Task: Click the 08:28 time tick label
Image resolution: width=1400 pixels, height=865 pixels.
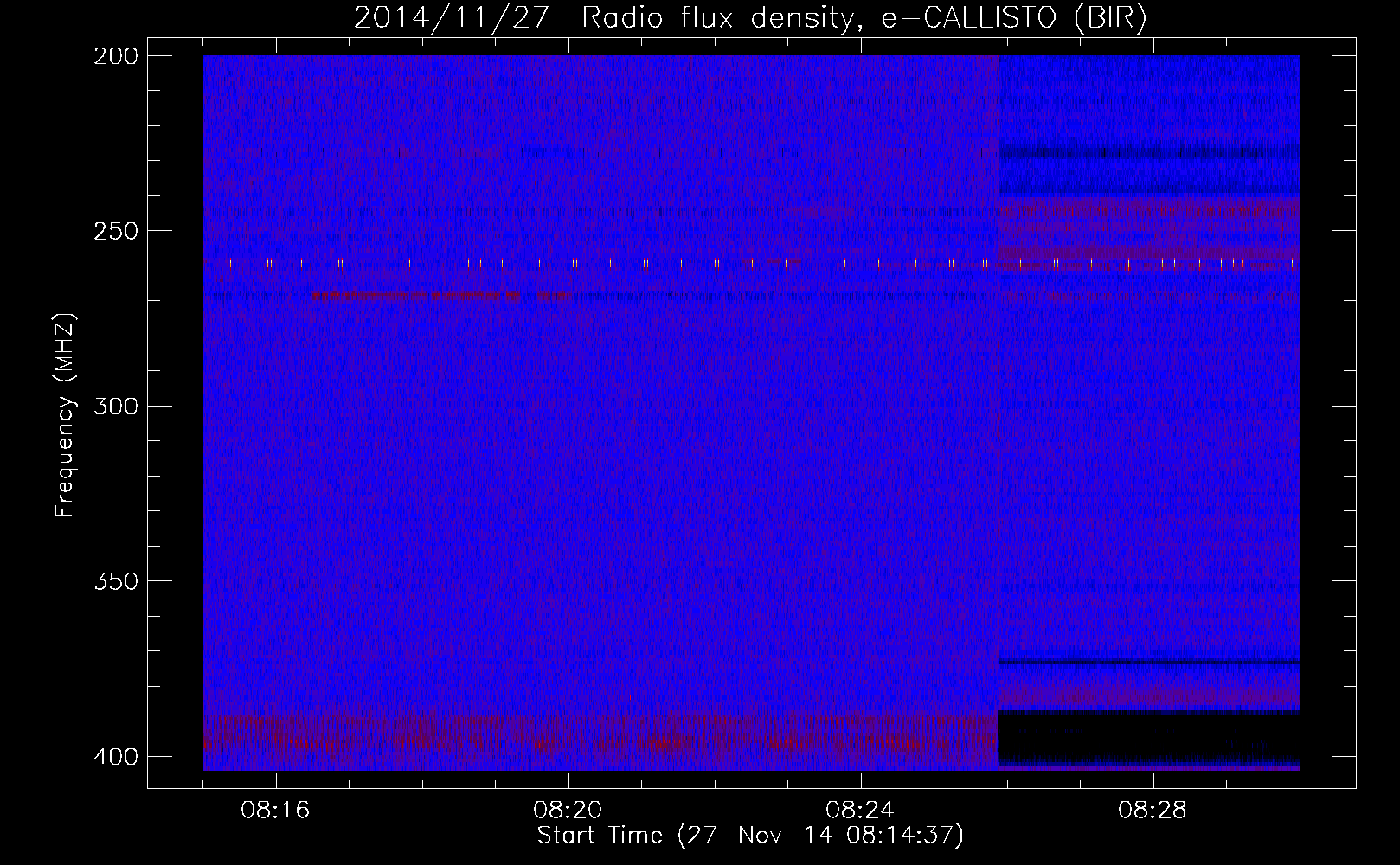Action: pos(1153,811)
